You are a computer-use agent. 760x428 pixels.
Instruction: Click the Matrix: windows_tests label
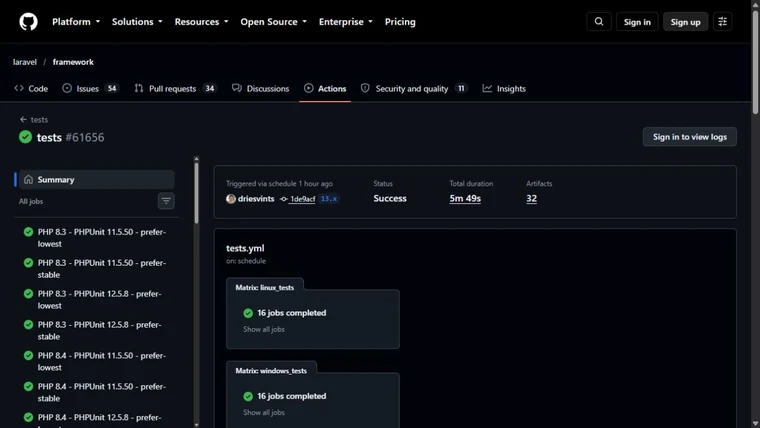click(x=271, y=371)
